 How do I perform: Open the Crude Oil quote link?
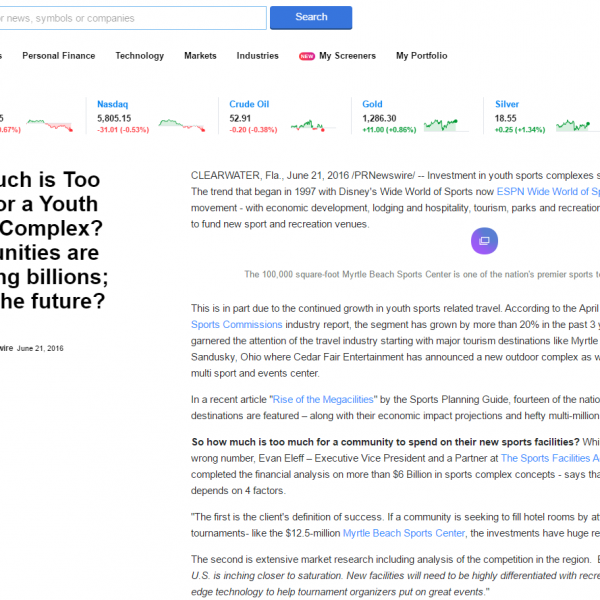[249, 104]
